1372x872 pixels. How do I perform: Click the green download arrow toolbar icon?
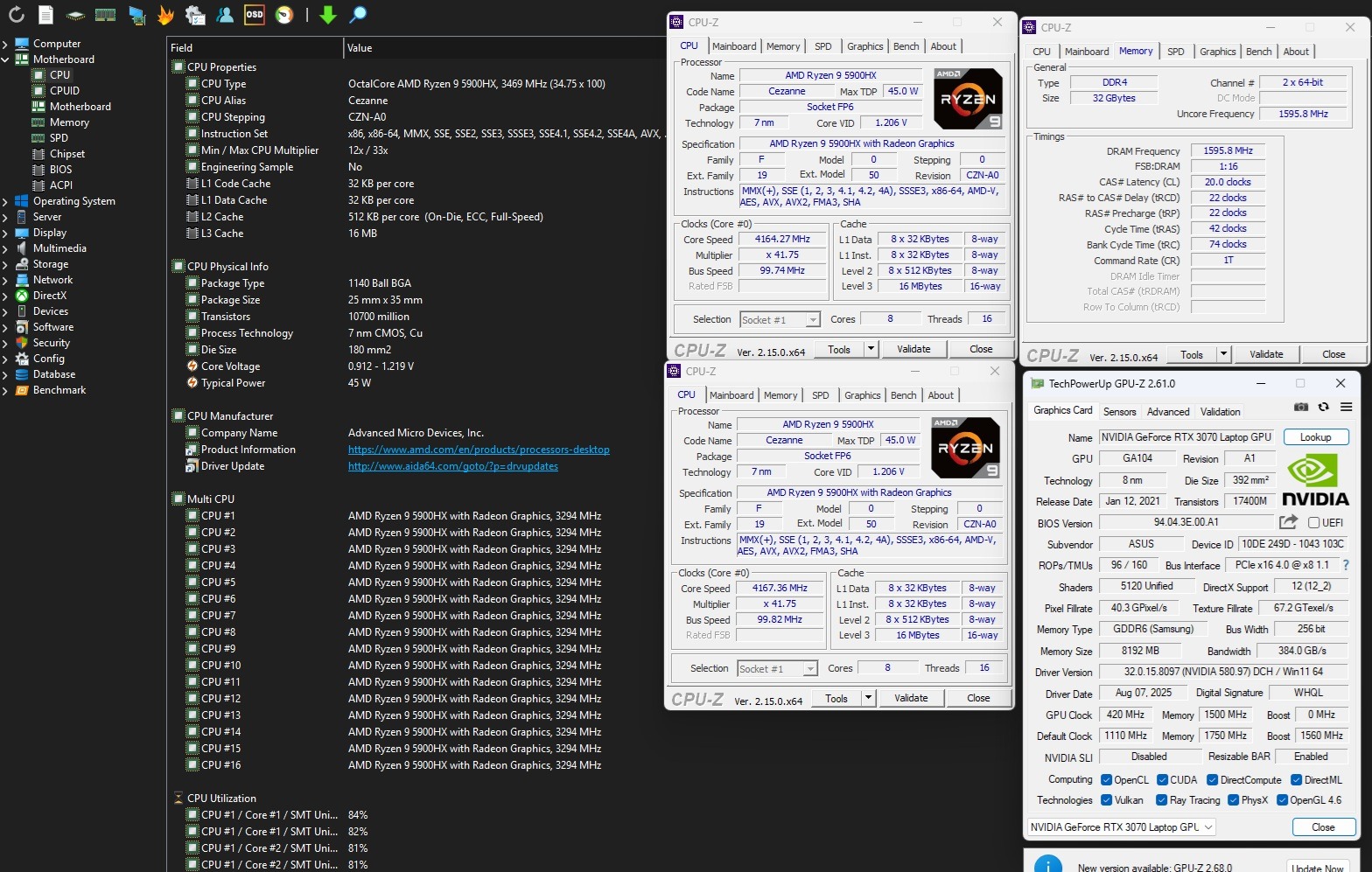click(x=328, y=15)
